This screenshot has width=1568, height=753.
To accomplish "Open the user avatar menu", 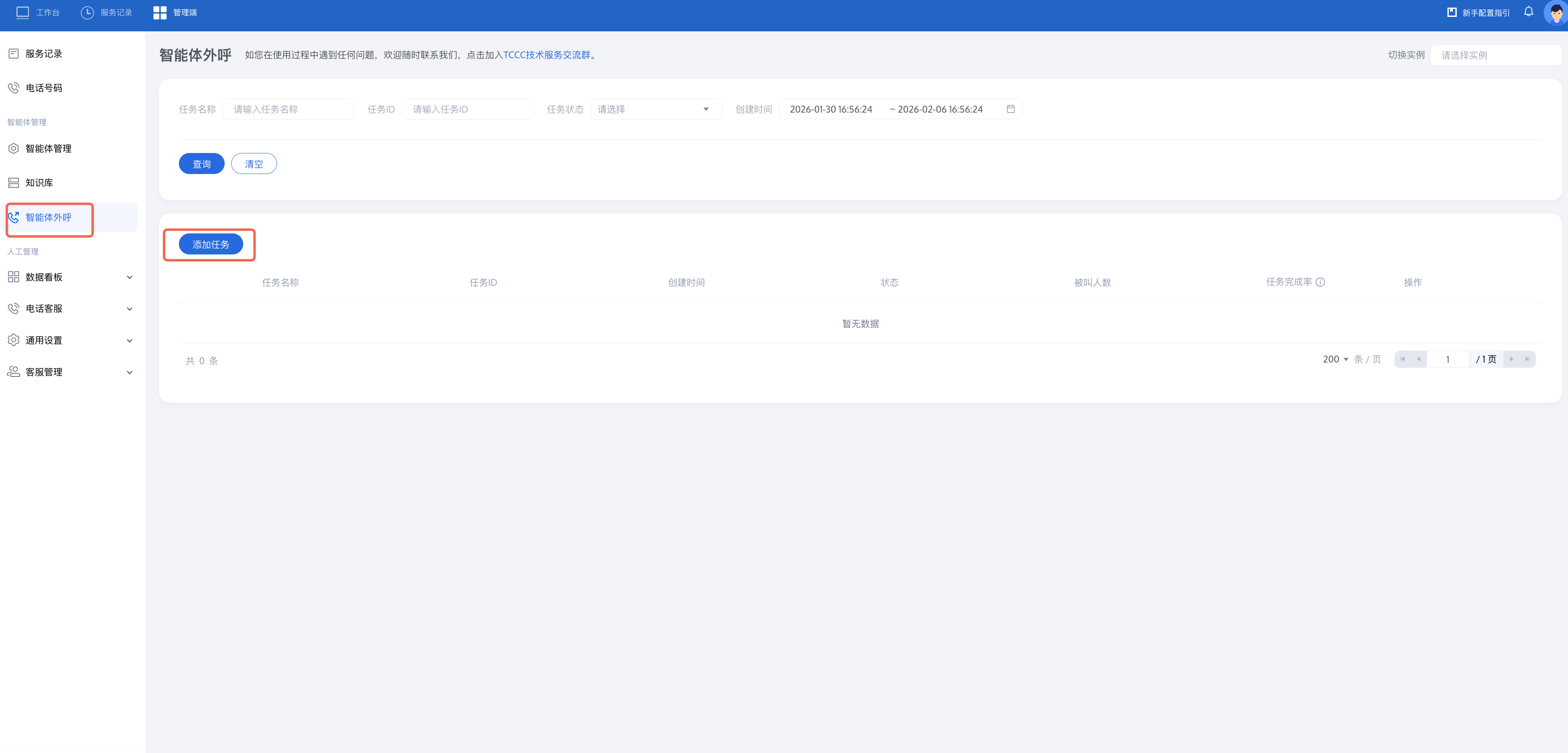I will tap(1555, 13).
